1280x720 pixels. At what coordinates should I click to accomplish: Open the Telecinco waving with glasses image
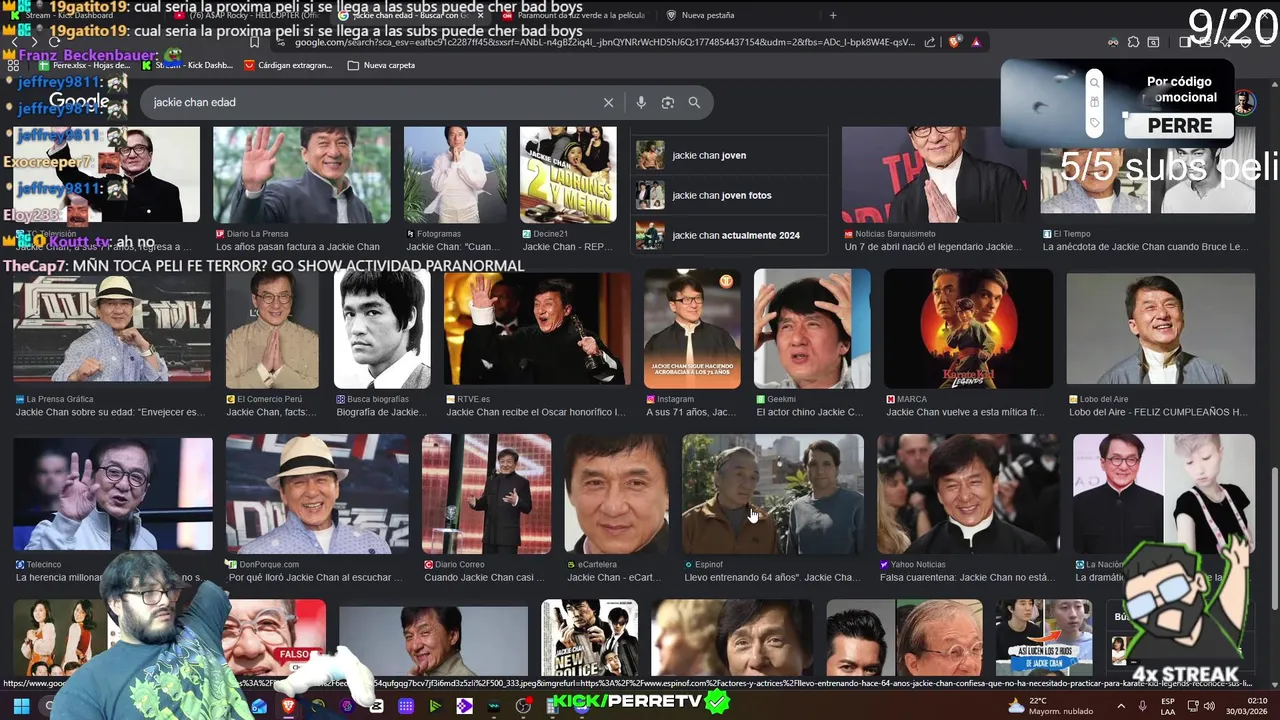point(112,494)
